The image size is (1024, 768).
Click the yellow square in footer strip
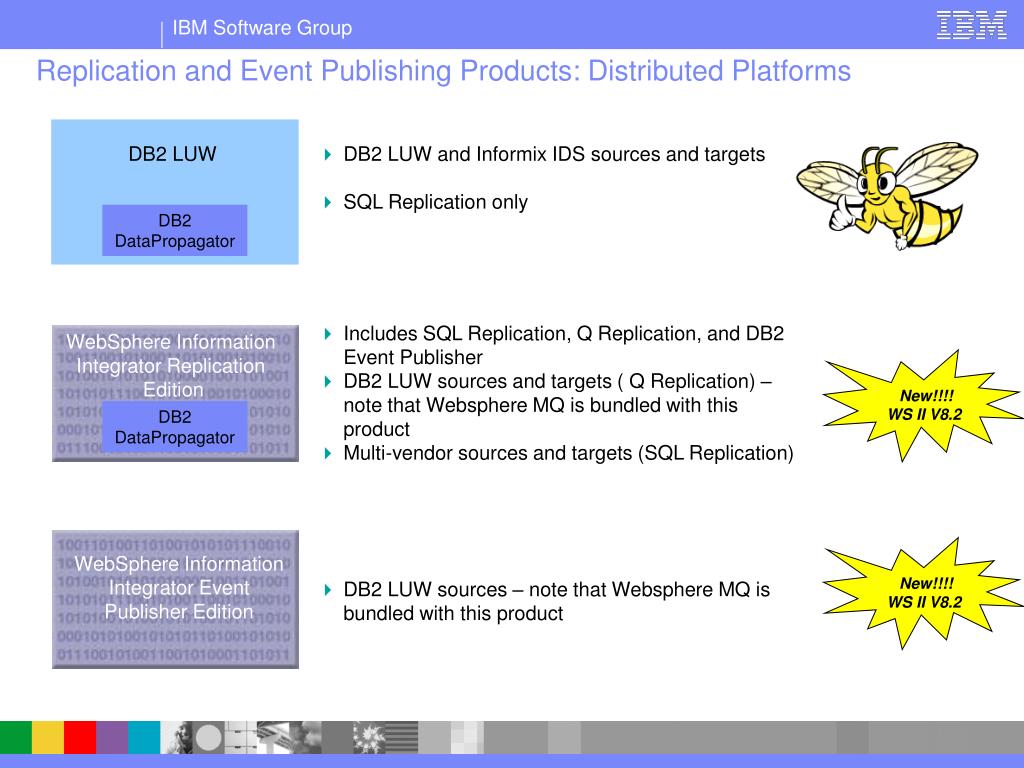coord(48,737)
